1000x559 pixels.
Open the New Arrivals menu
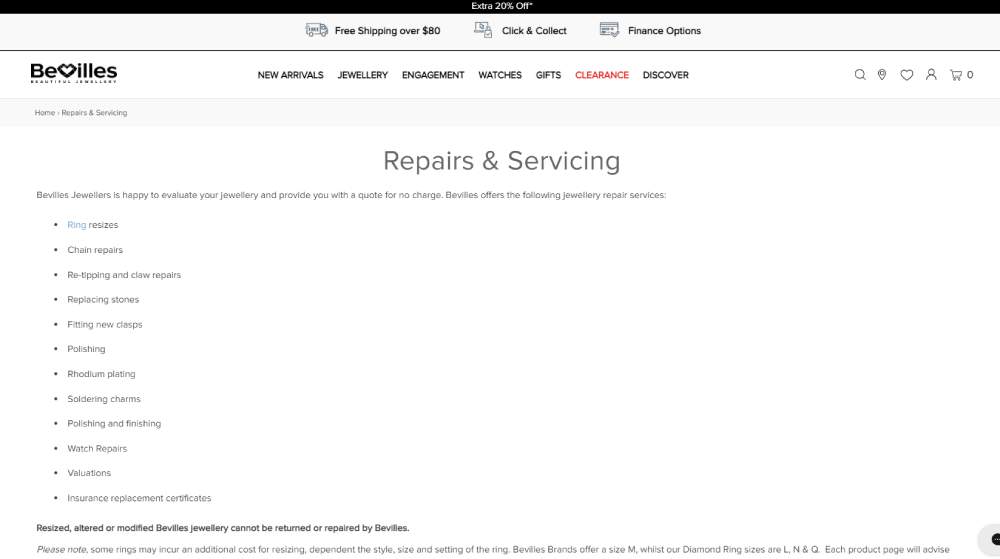pos(290,75)
